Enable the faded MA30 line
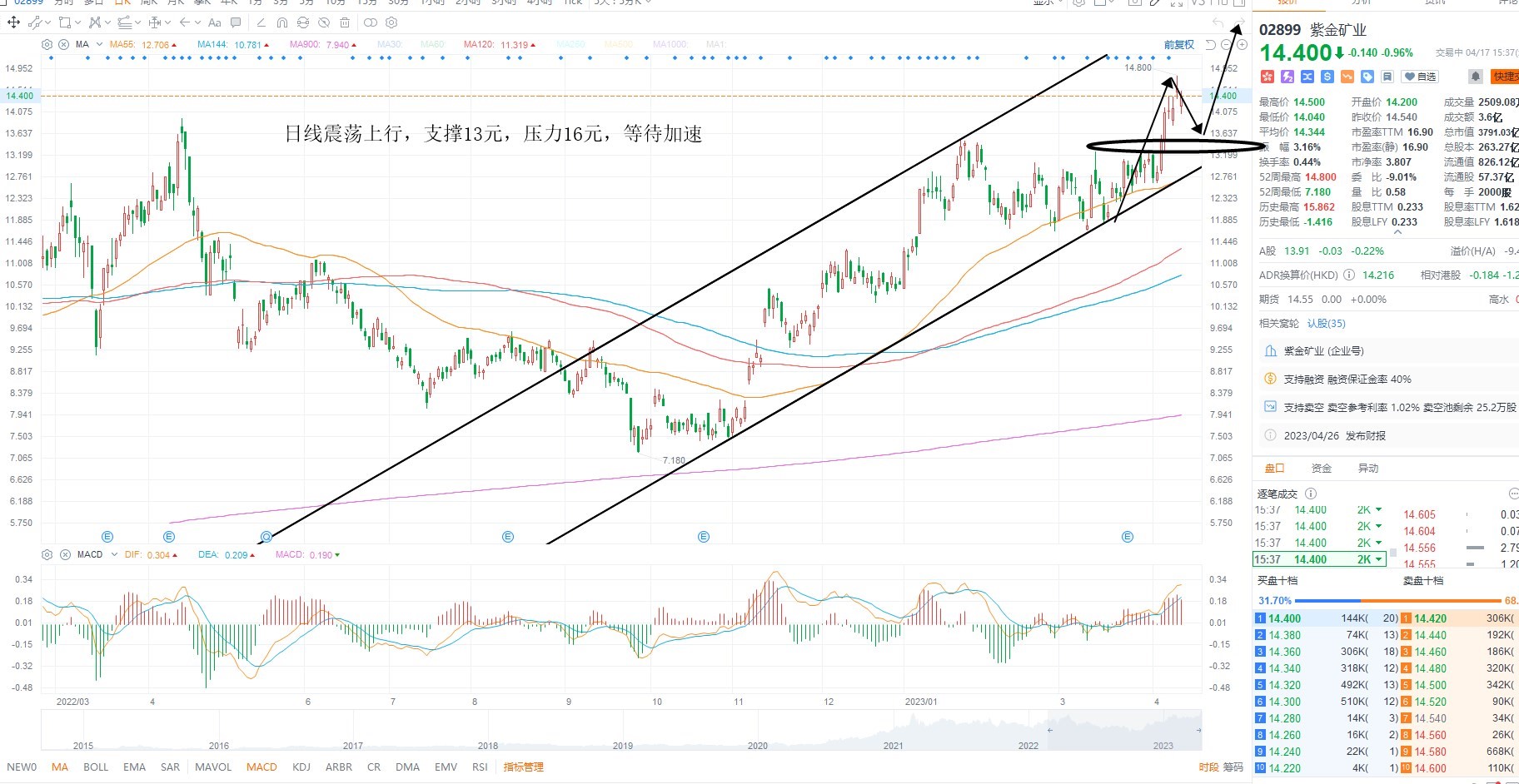This screenshot has height=784, width=1519. 389,44
